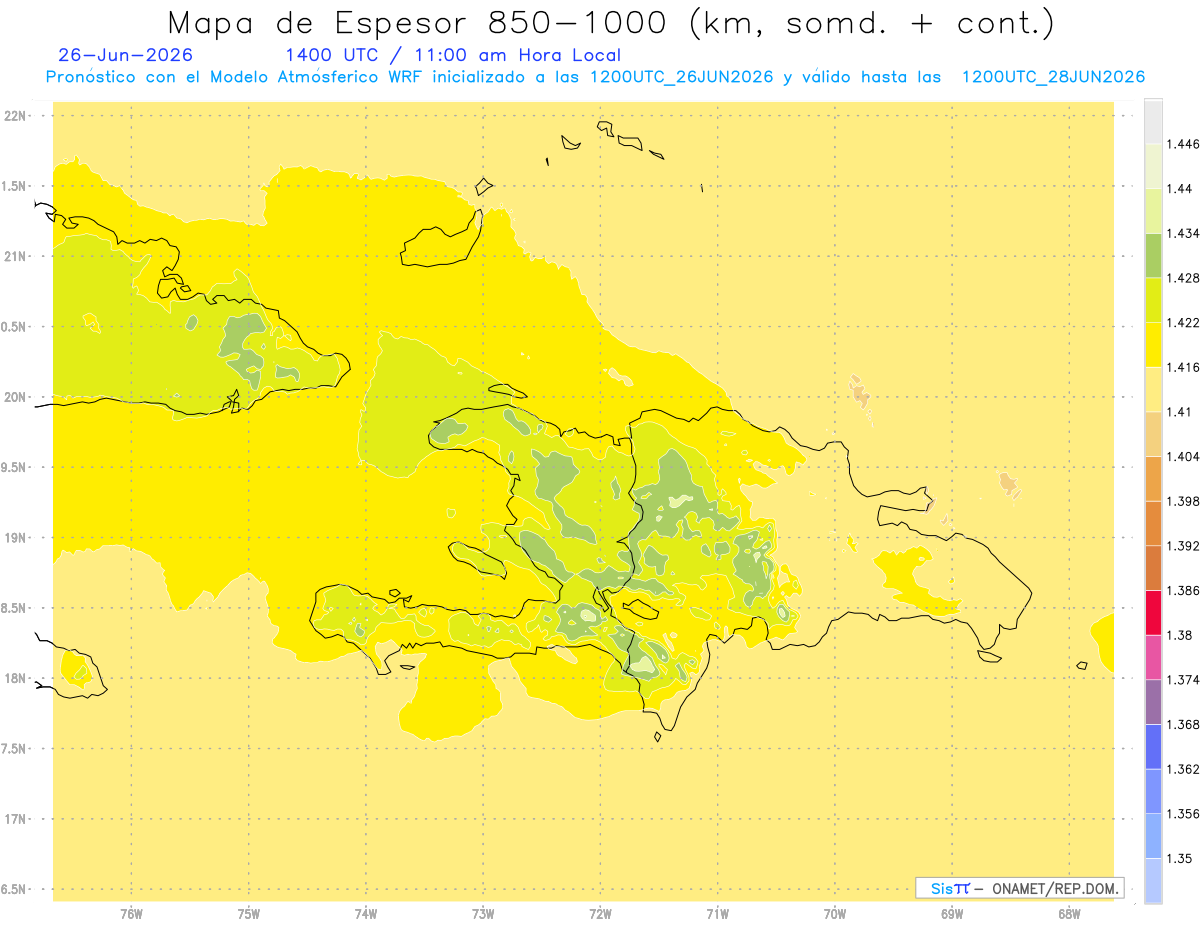This screenshot has height=927, width=1200.
Task: Click the legend value 1.434
Action: [x=1185, y=233]
